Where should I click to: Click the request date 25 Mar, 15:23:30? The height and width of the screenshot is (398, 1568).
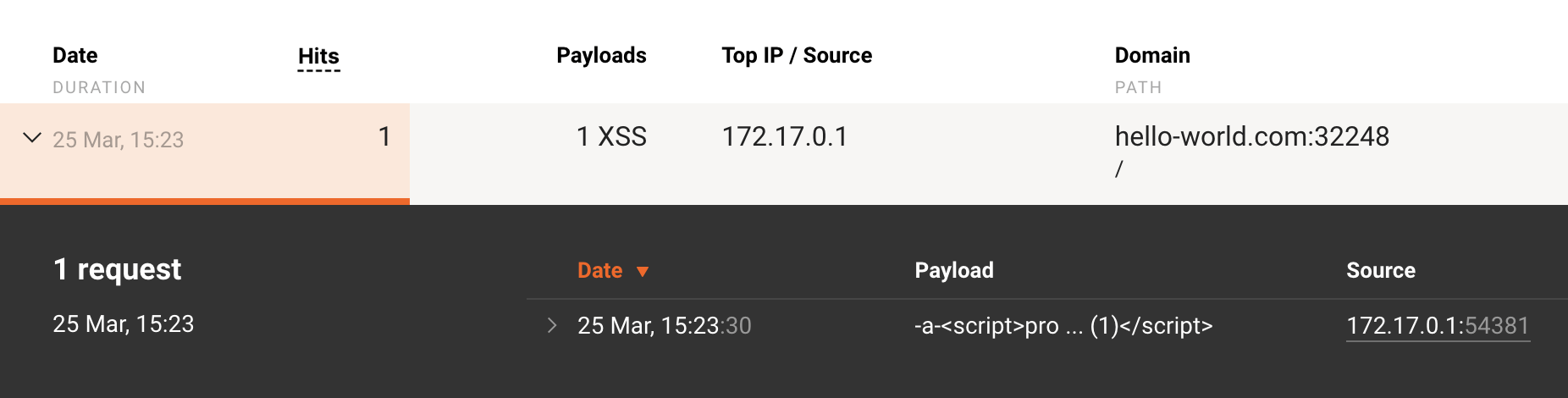664,326
